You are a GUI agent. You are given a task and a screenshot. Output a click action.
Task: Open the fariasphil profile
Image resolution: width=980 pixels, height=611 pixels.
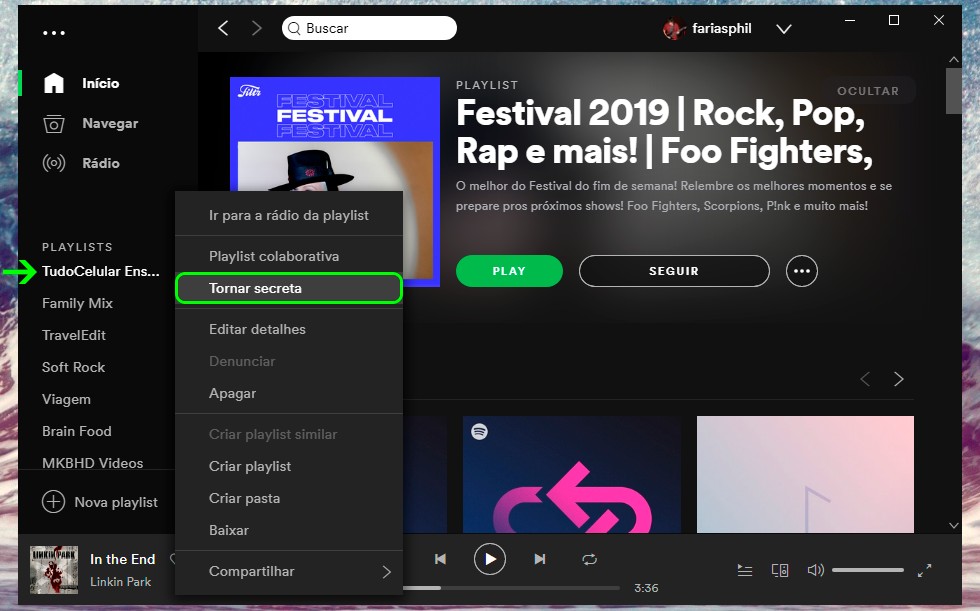coord(708,29)
